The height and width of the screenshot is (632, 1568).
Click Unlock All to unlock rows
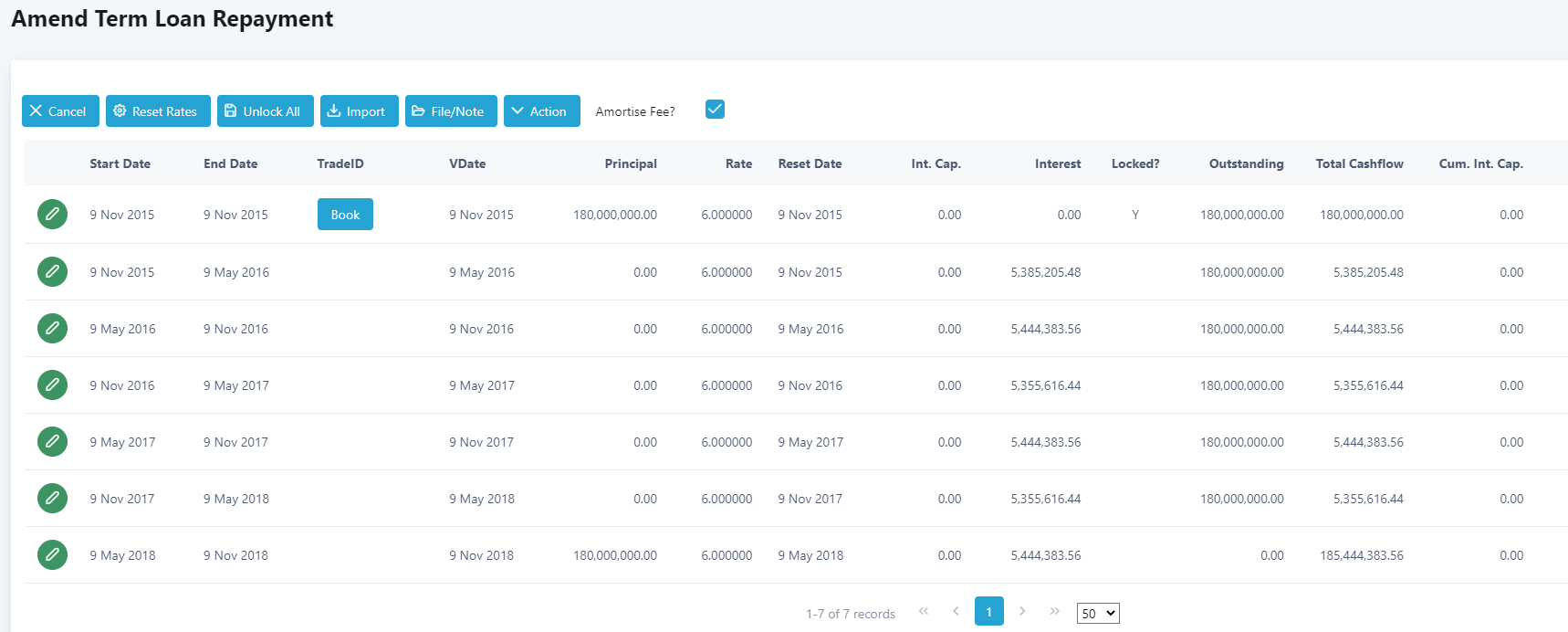pyautogui.click(x=265, y=111)
